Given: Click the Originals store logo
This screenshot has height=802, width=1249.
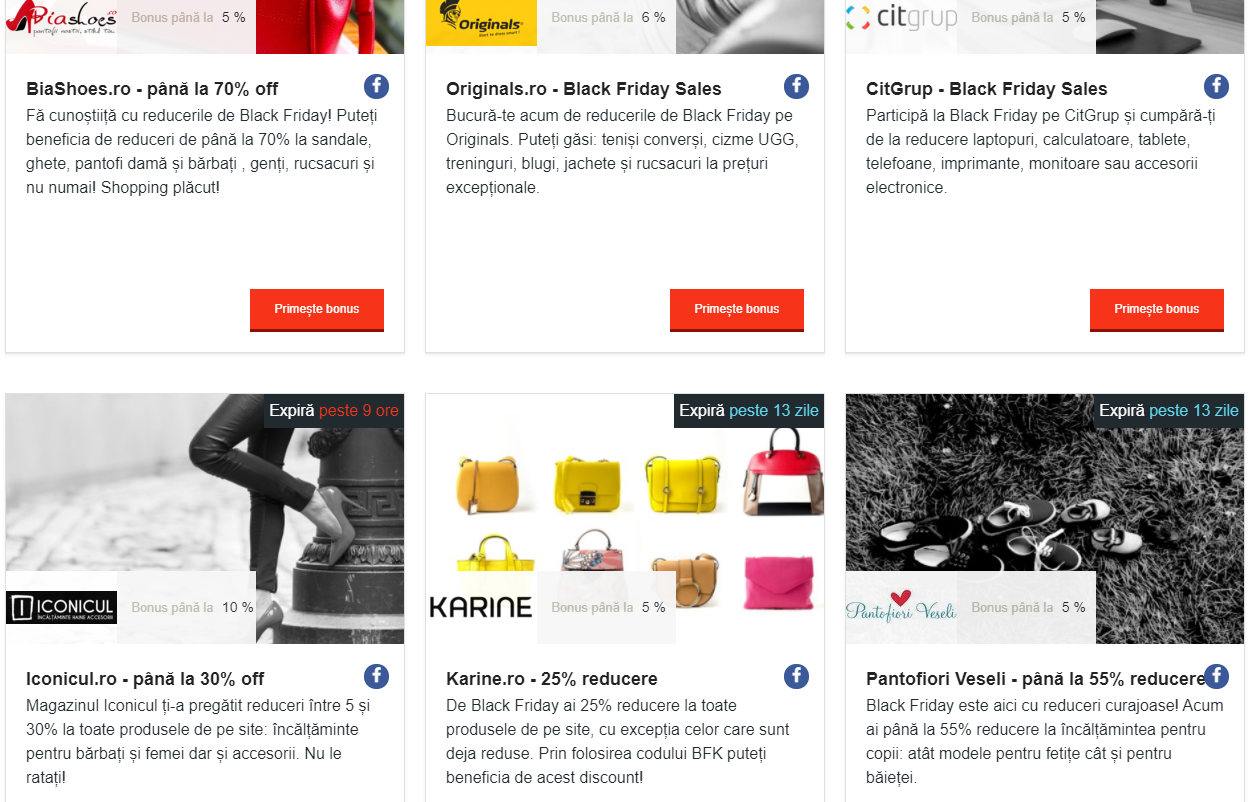Looking at the screenshot, I should pos(481,22).
